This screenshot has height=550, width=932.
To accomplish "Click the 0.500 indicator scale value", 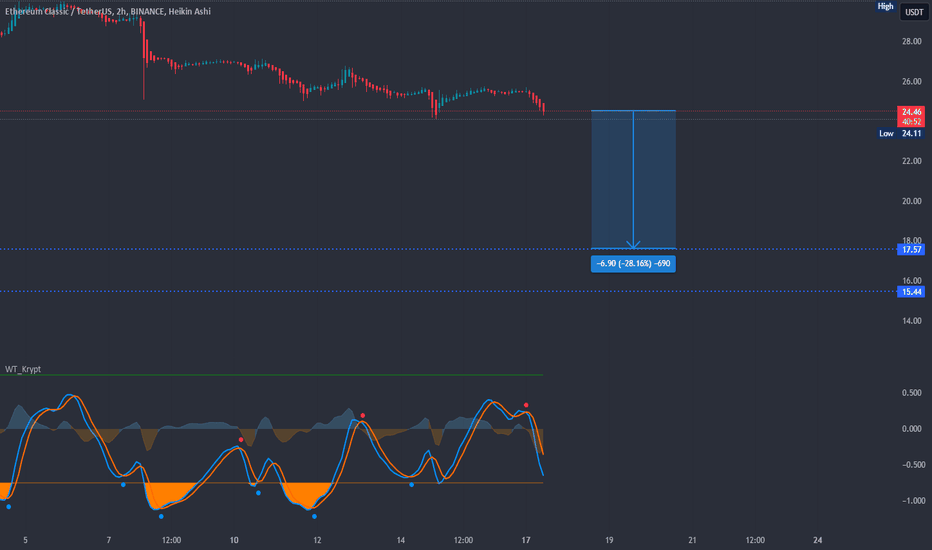I will [x=911, y=392].
